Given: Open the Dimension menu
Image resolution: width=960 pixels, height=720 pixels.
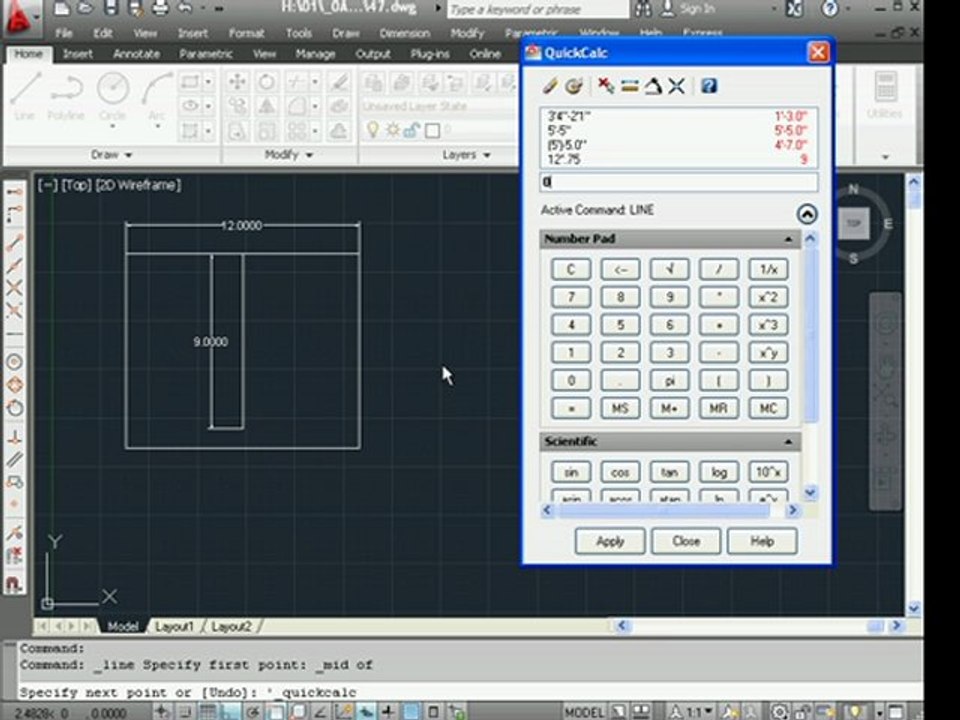Looking at the screenshot, I should (x=405, y=33).
